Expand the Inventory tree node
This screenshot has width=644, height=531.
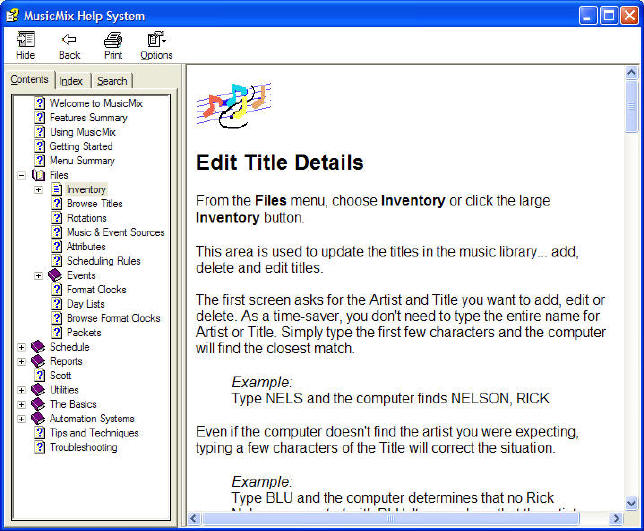point(39,190)
